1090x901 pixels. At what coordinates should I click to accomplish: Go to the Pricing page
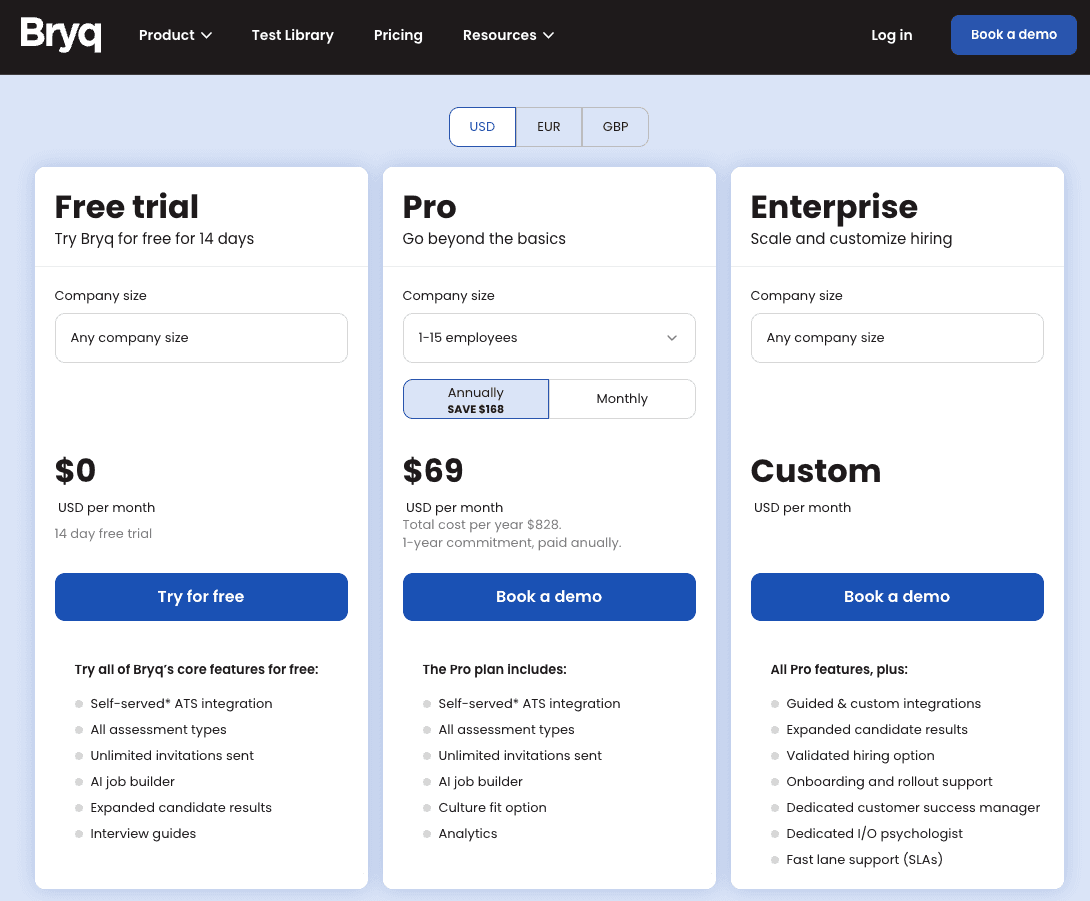[x=398, y=35]
